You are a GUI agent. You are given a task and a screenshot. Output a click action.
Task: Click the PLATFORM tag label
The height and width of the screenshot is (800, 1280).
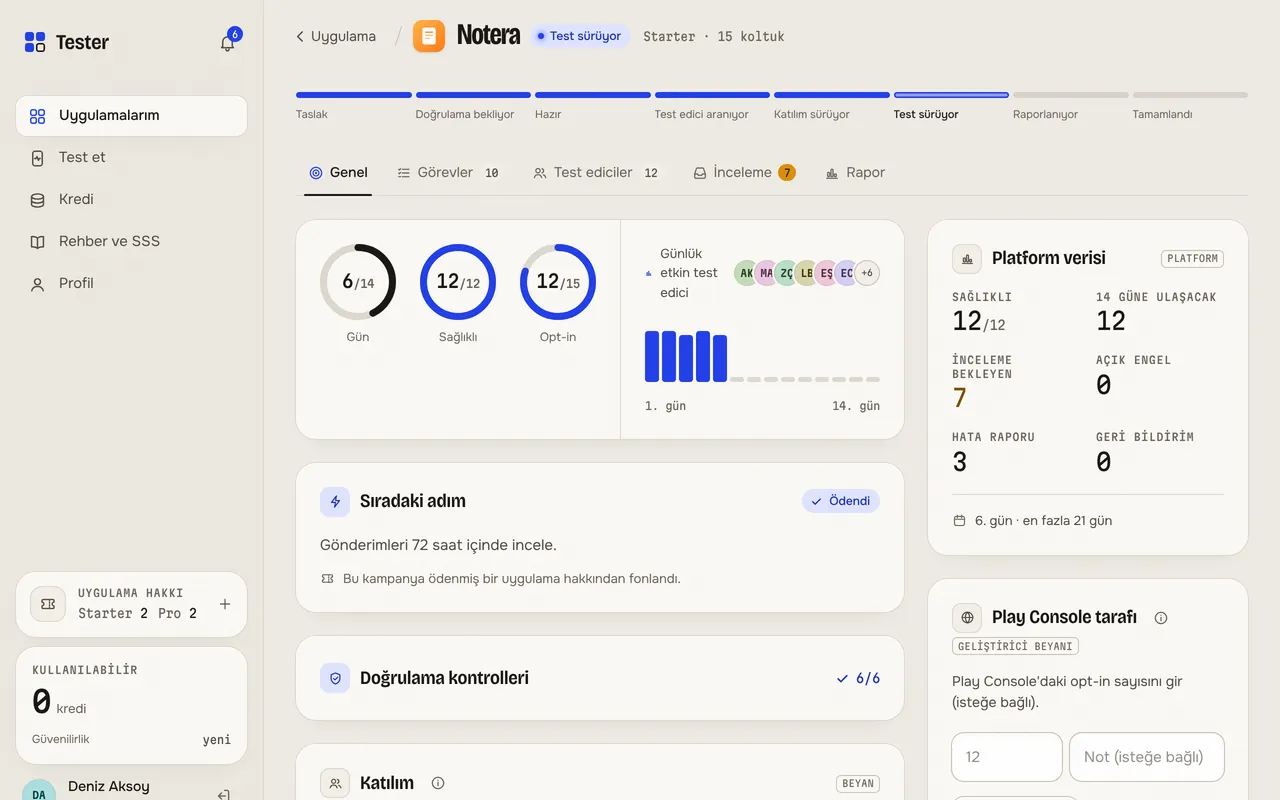click(1193, 259)
